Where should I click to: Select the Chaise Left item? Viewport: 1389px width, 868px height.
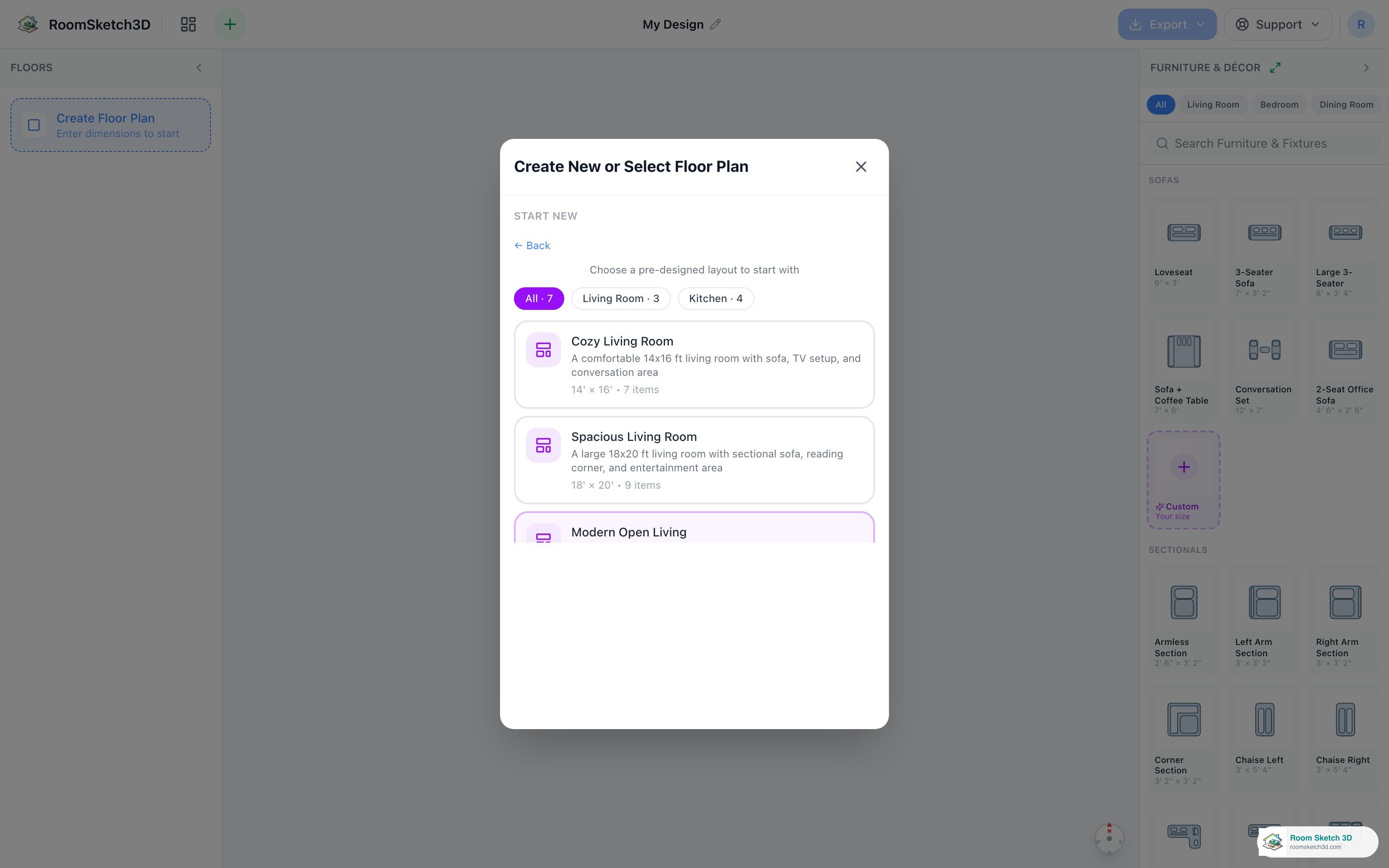1264,738
